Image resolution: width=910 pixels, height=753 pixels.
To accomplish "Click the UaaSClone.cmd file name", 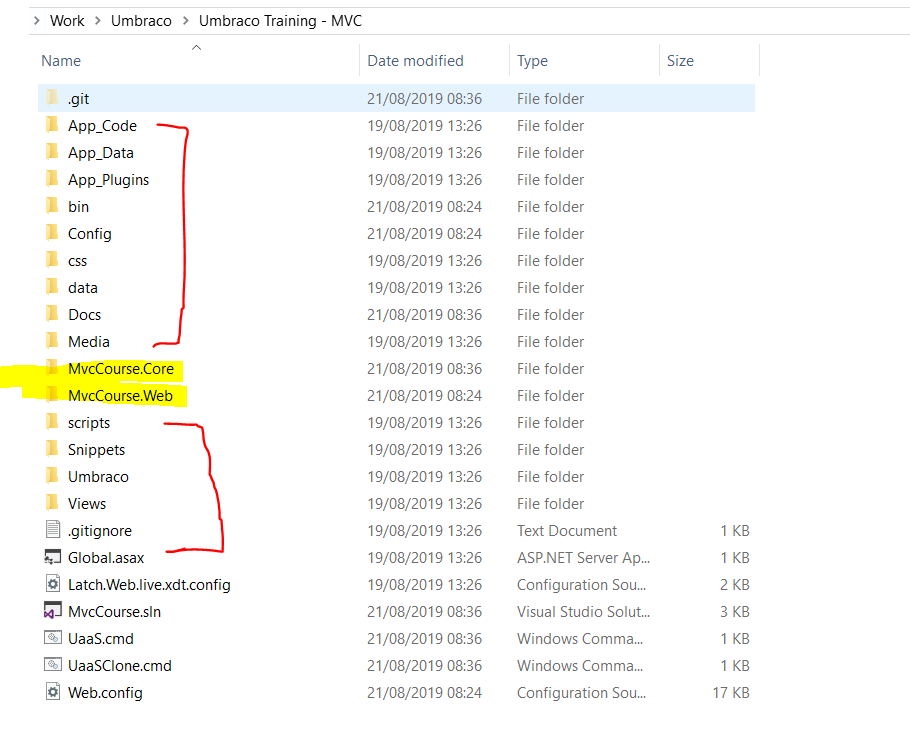I will [x=120, y=665].
